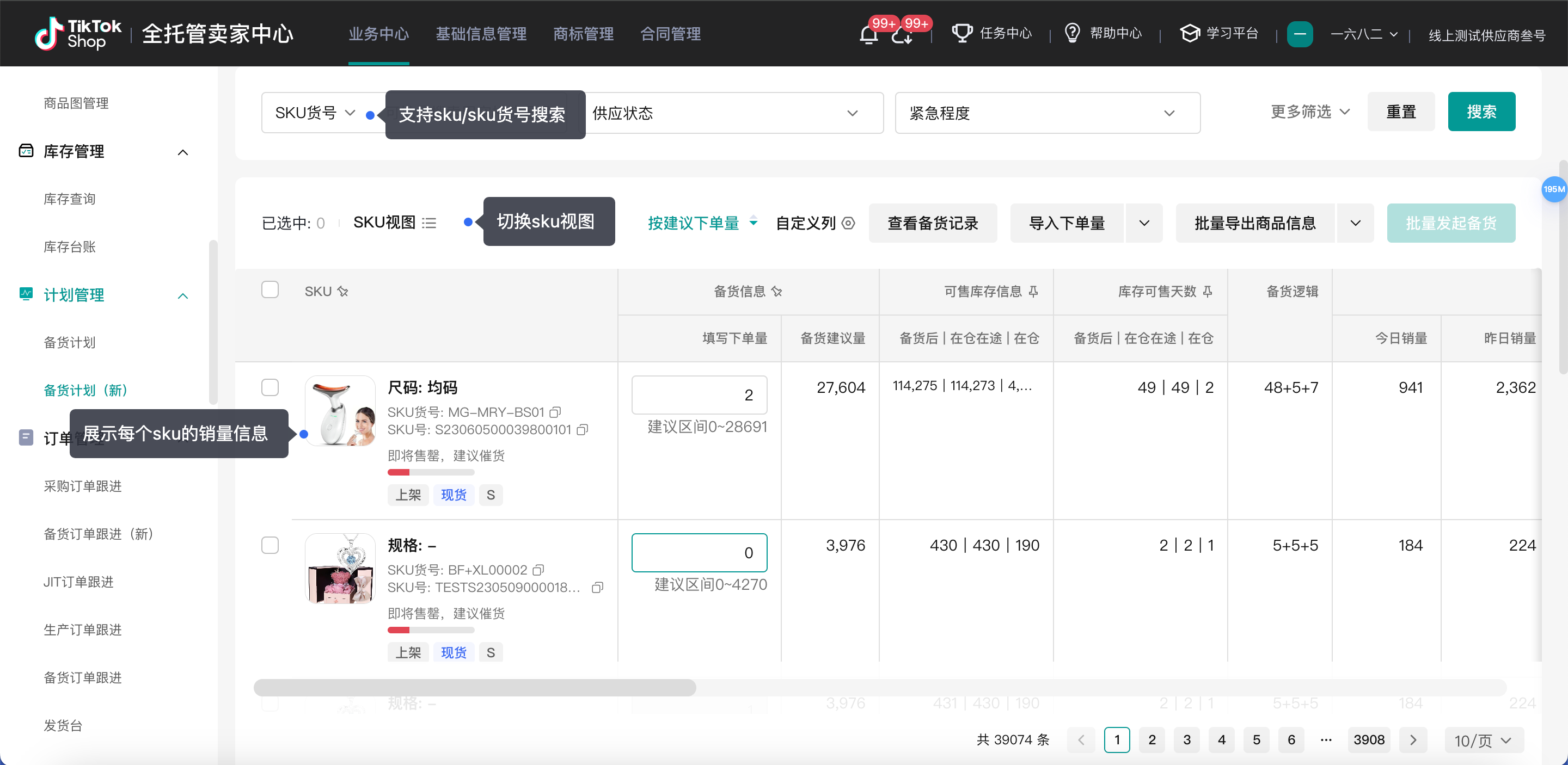Click the custom columns settings icon

coord(849,223)
